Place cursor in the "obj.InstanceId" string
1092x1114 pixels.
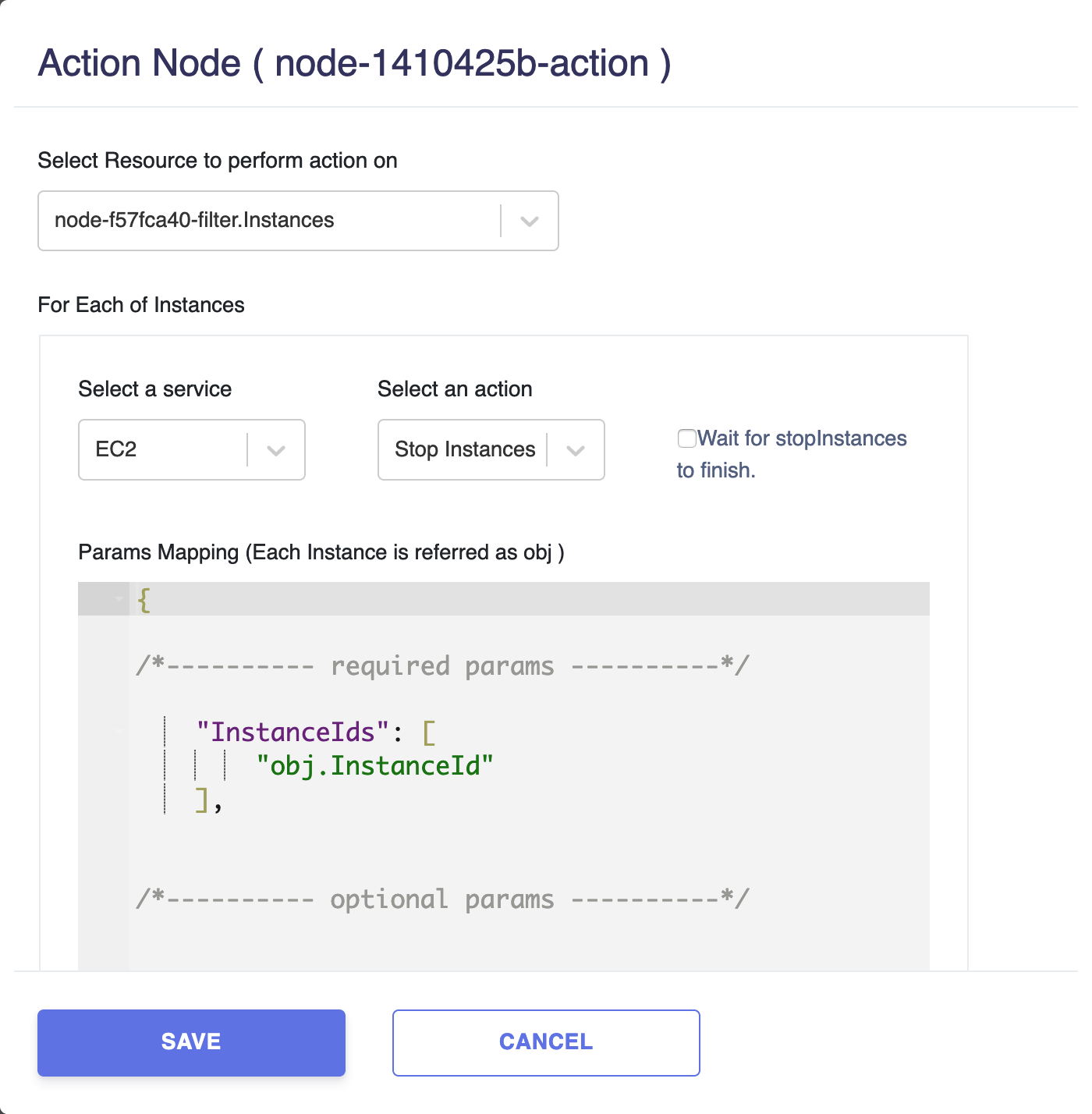(x=375, y=766)
